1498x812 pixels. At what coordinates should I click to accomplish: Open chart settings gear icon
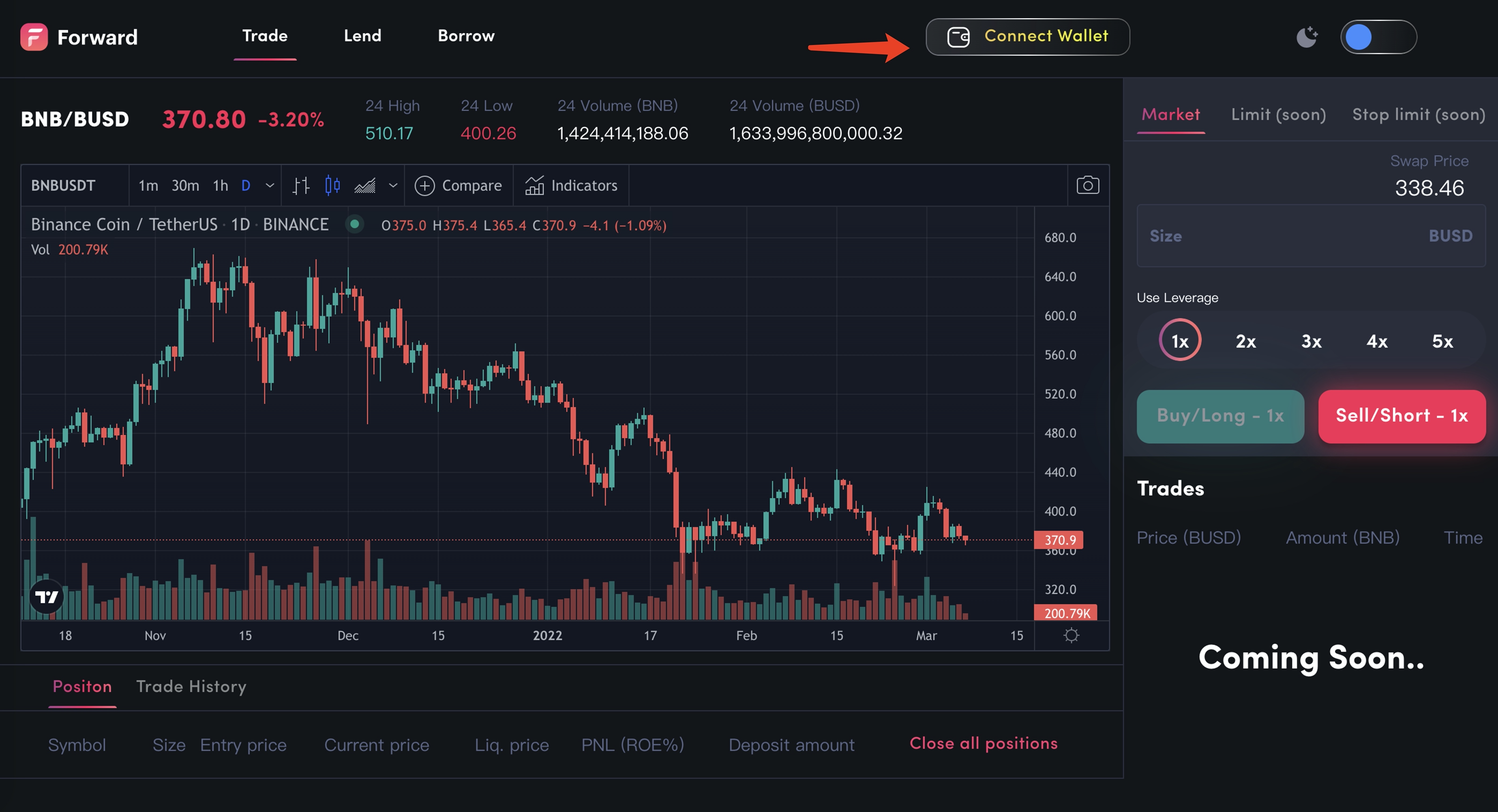(1070, 635)
